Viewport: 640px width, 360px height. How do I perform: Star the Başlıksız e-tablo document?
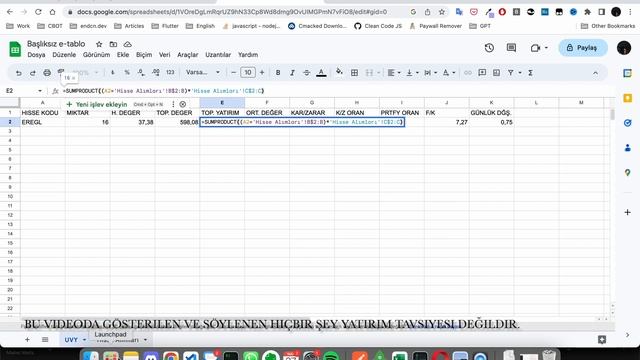point(99,44)
